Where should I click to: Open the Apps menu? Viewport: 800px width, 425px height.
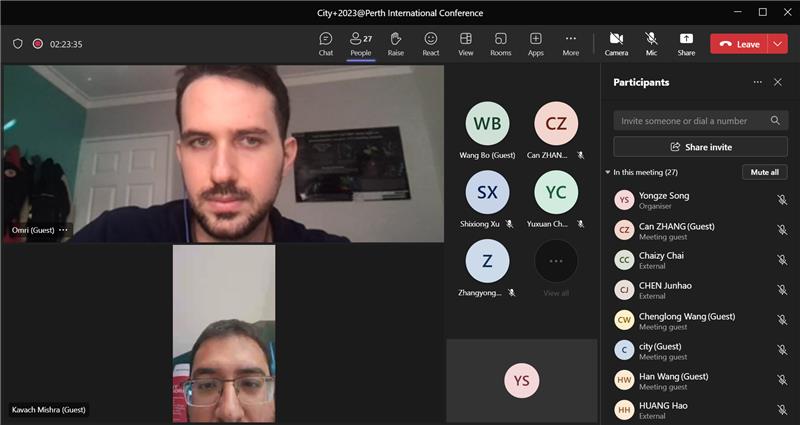(536, 43)
